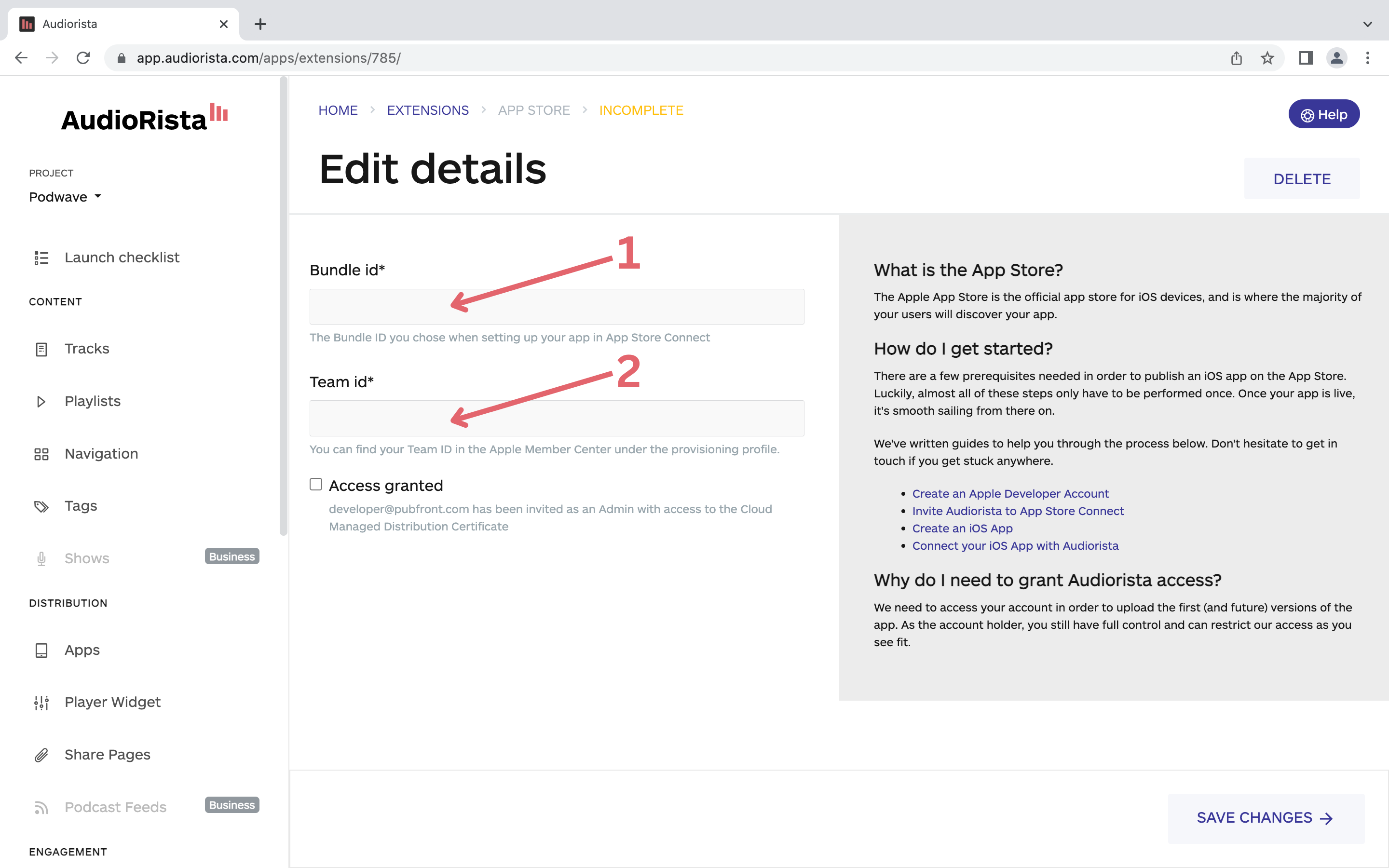Click the Playlists play icon
This screenshot has width=1389, height=868.
click(41, 401)
